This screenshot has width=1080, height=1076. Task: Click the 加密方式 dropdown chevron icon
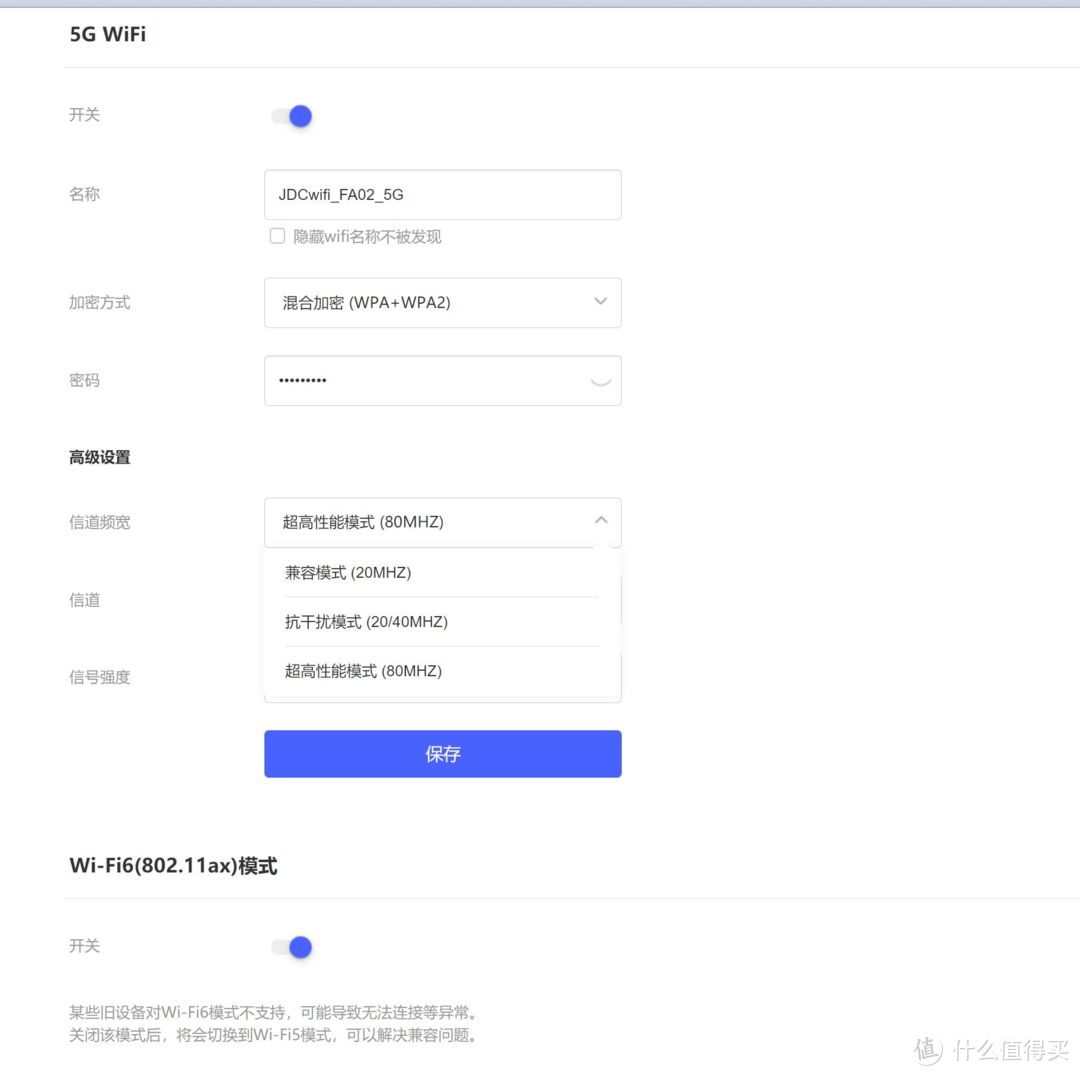pos(600,302)
